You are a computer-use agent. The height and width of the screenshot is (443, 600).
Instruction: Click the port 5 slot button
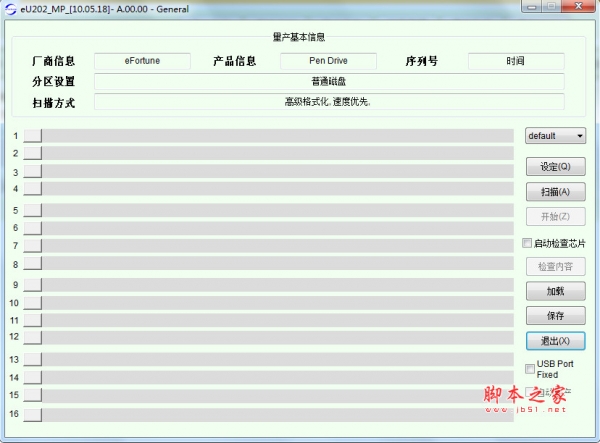point(33,210)
